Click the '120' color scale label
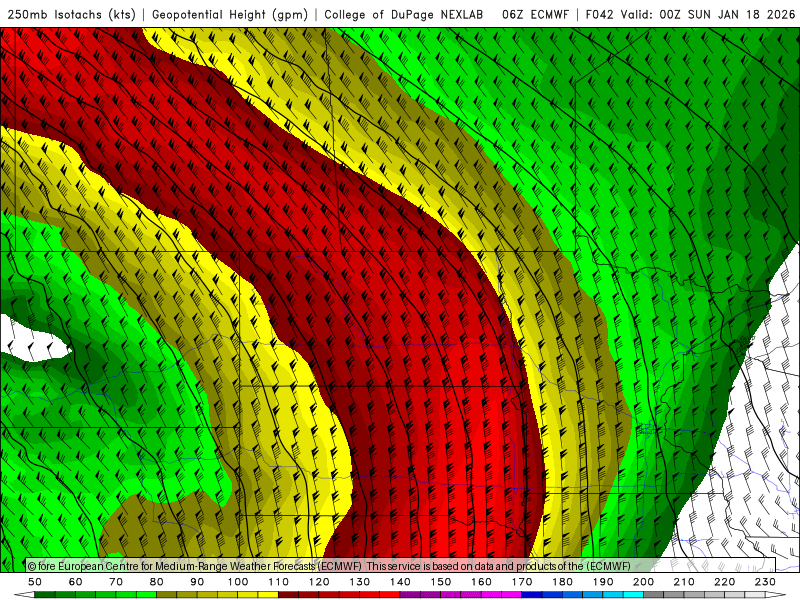Image resolution: width=800 pixels, height=600 pixels. (319, 582)
